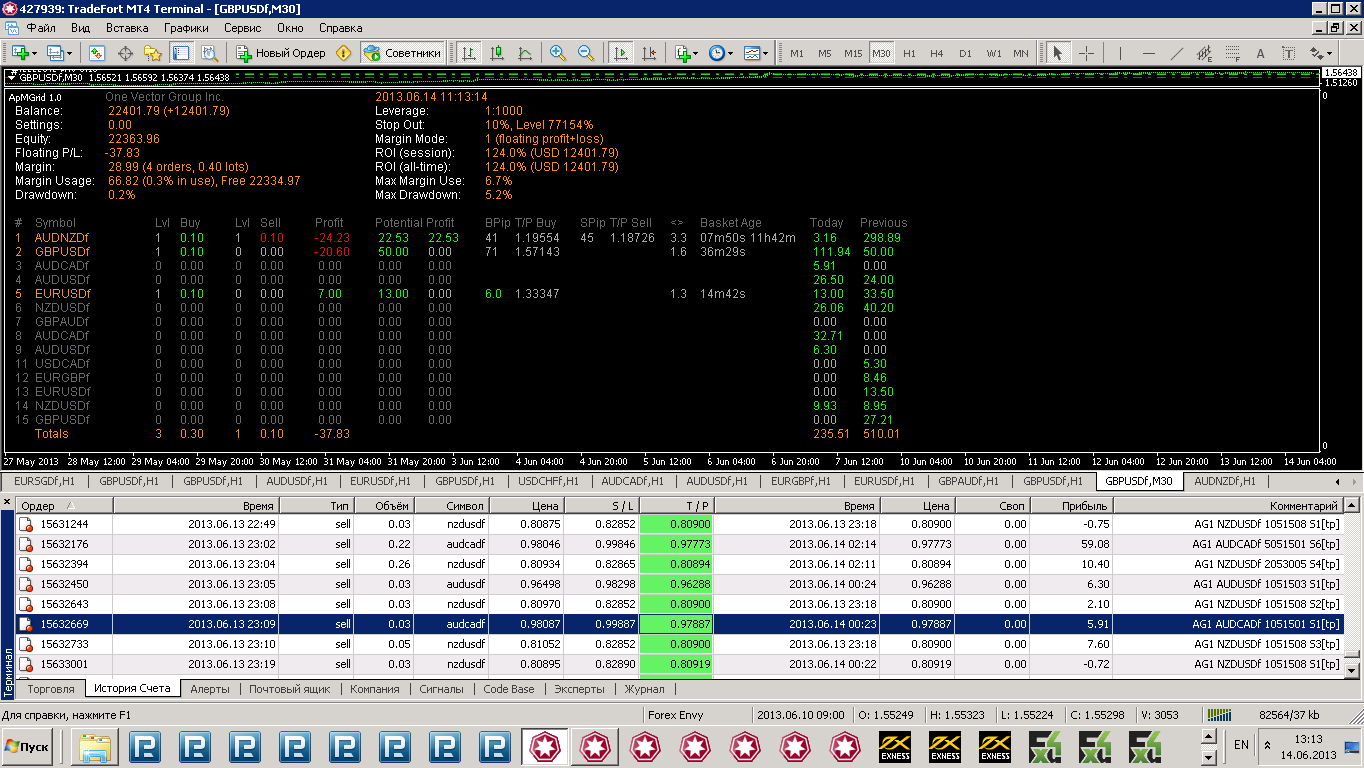Switch chart to bar chart style

click(469, 53)
